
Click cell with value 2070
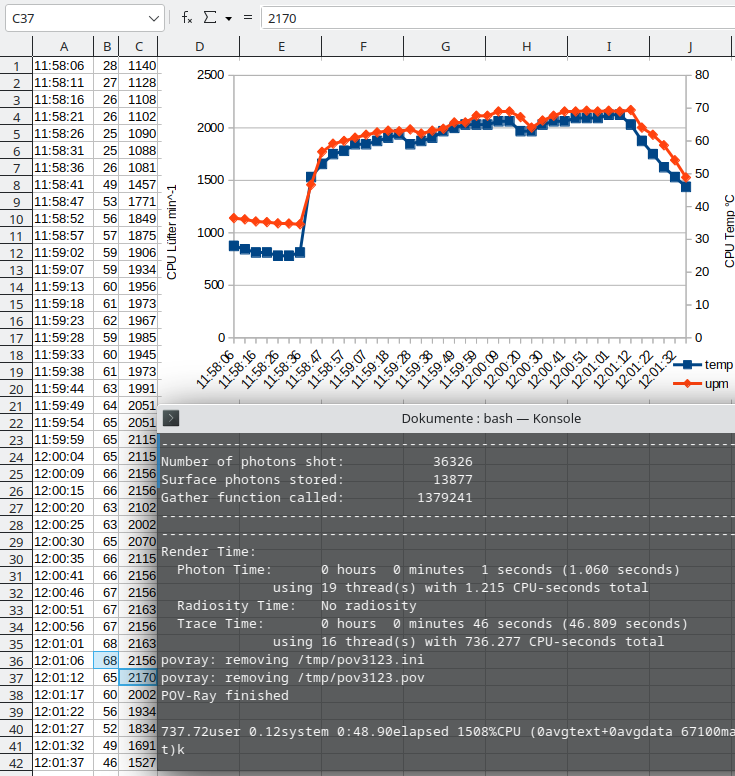[139, 542]
